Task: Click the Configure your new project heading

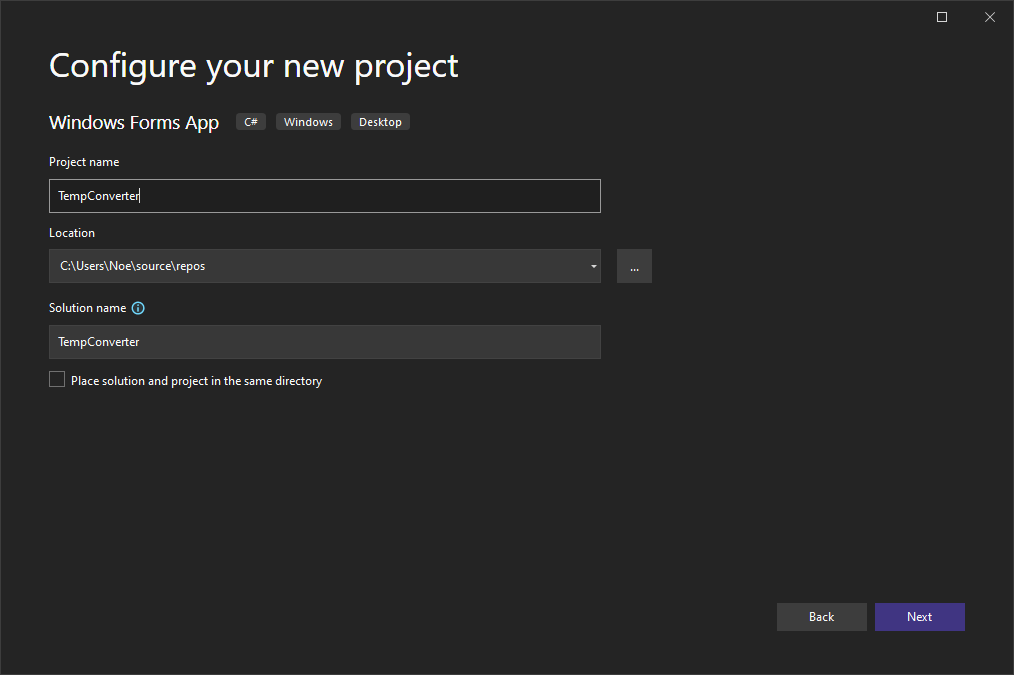Action: point(254,66)
